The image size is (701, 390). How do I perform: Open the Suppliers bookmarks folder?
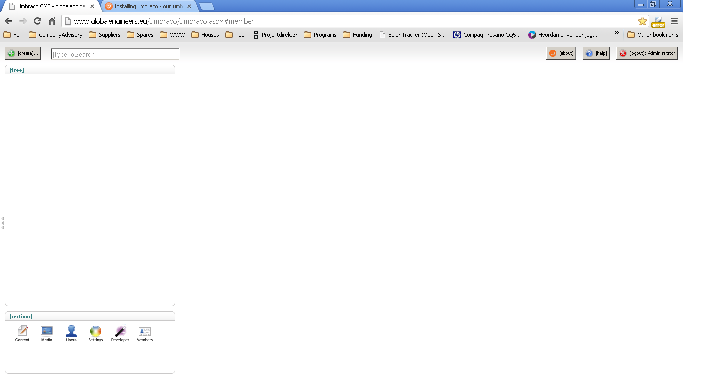(105, 34)
